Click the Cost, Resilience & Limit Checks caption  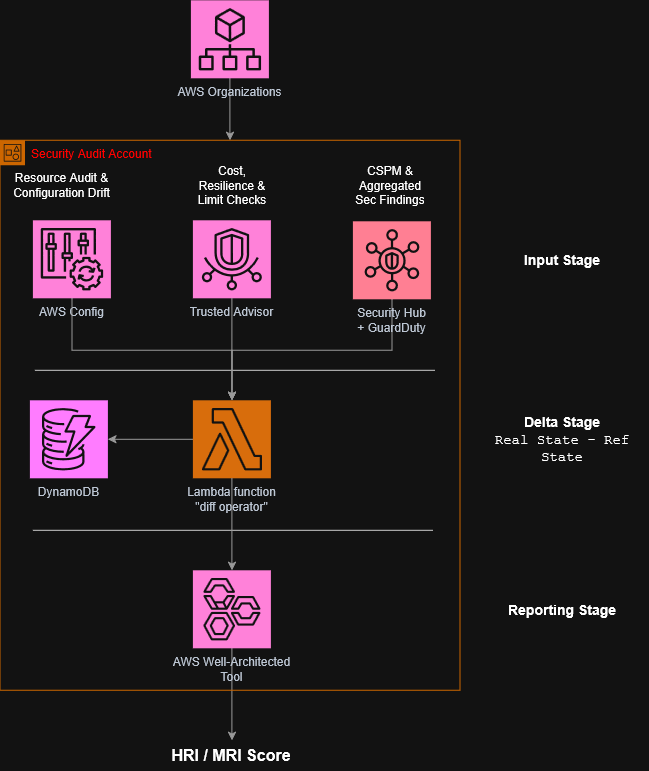pyautogui.click(x=232, y=185)
